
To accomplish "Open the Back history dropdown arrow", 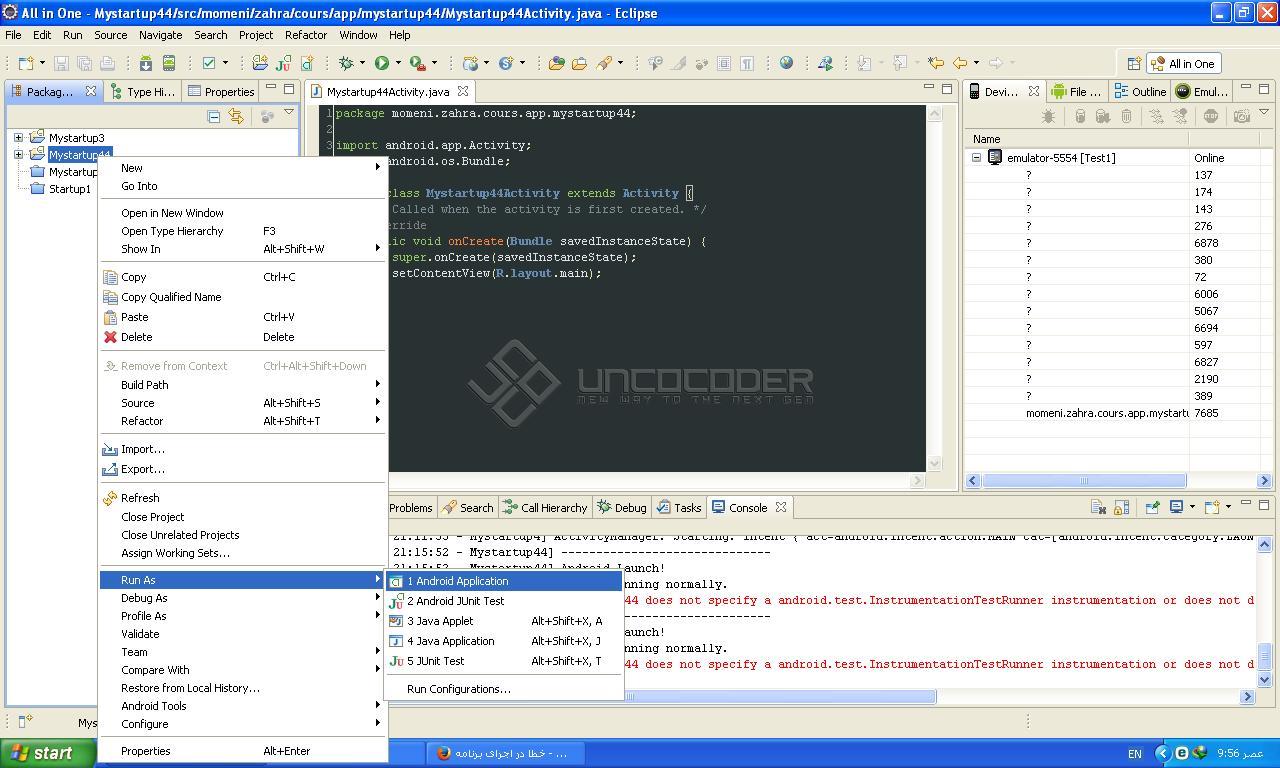I will (976, 63).
